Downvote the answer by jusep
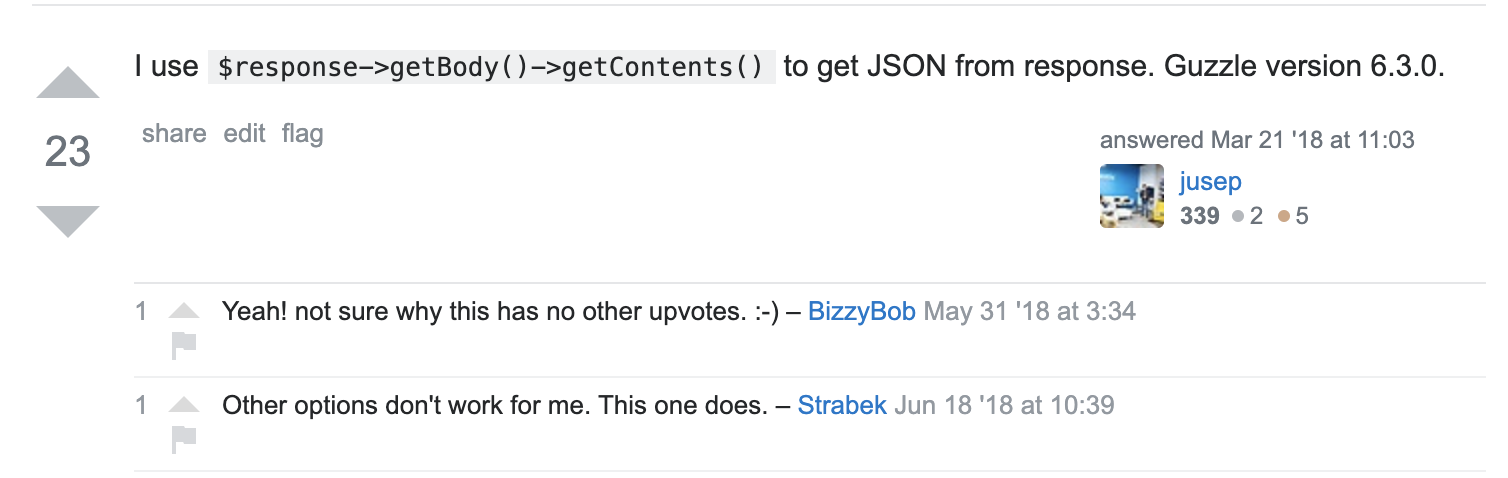Viewport: 1508px width, 478px height. [68, 220]
